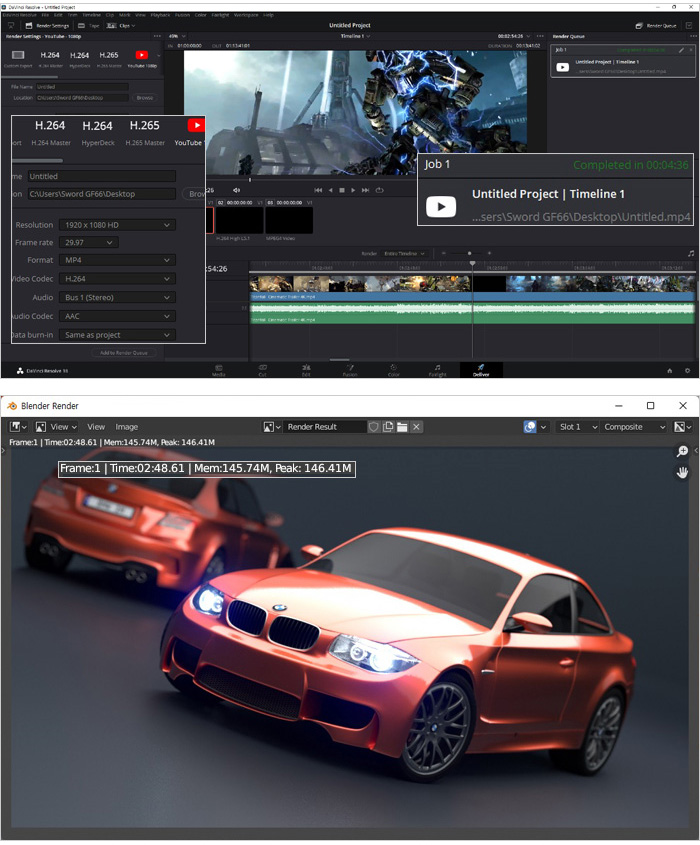Click Add to Render Queue button
This screenshot has width=700, height=845.
pyautogui.click(x=123, y=352)
